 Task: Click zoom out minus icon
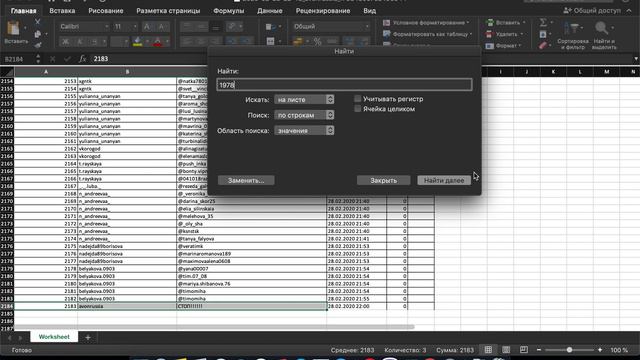point(539,350)
